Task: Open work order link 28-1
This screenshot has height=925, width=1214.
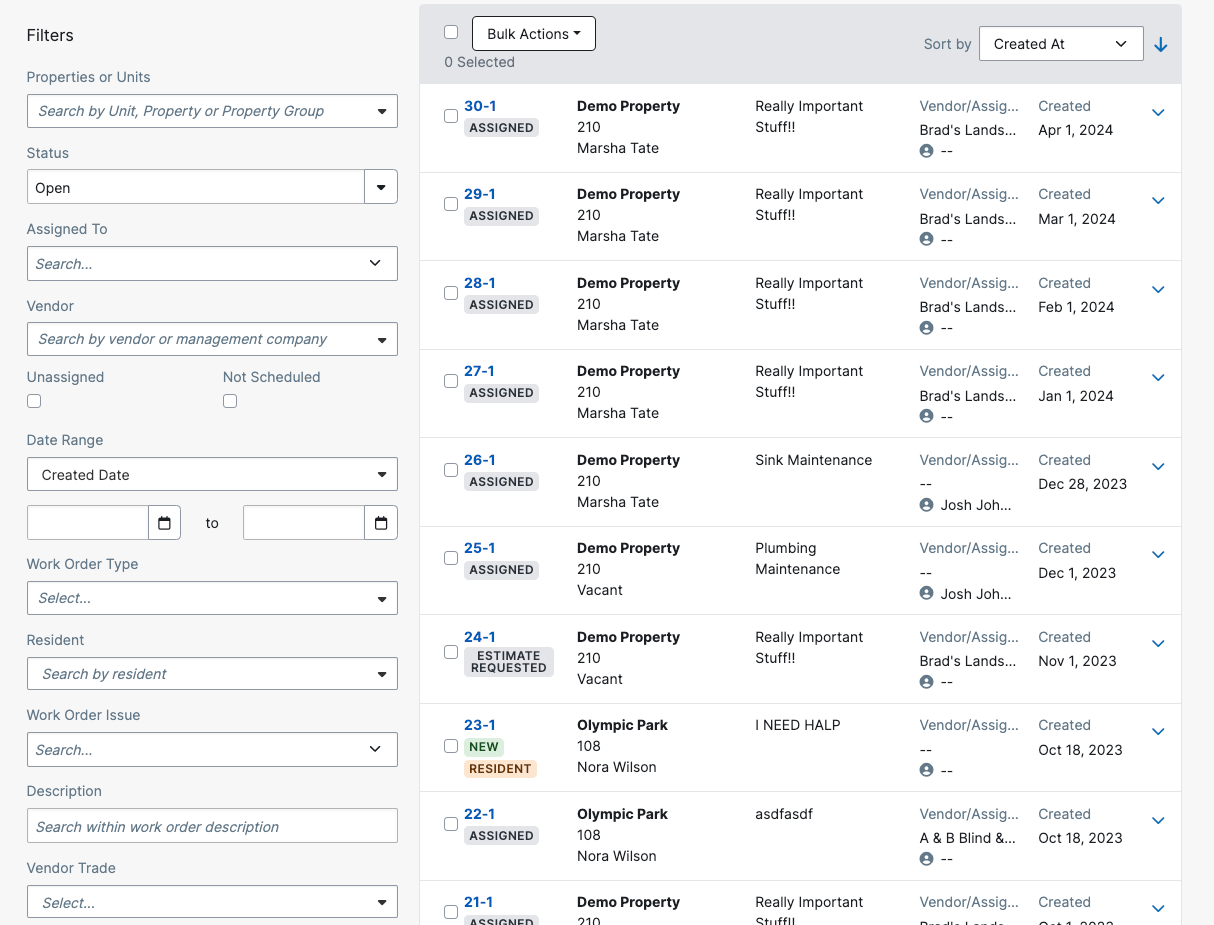Action: [480, 283]
